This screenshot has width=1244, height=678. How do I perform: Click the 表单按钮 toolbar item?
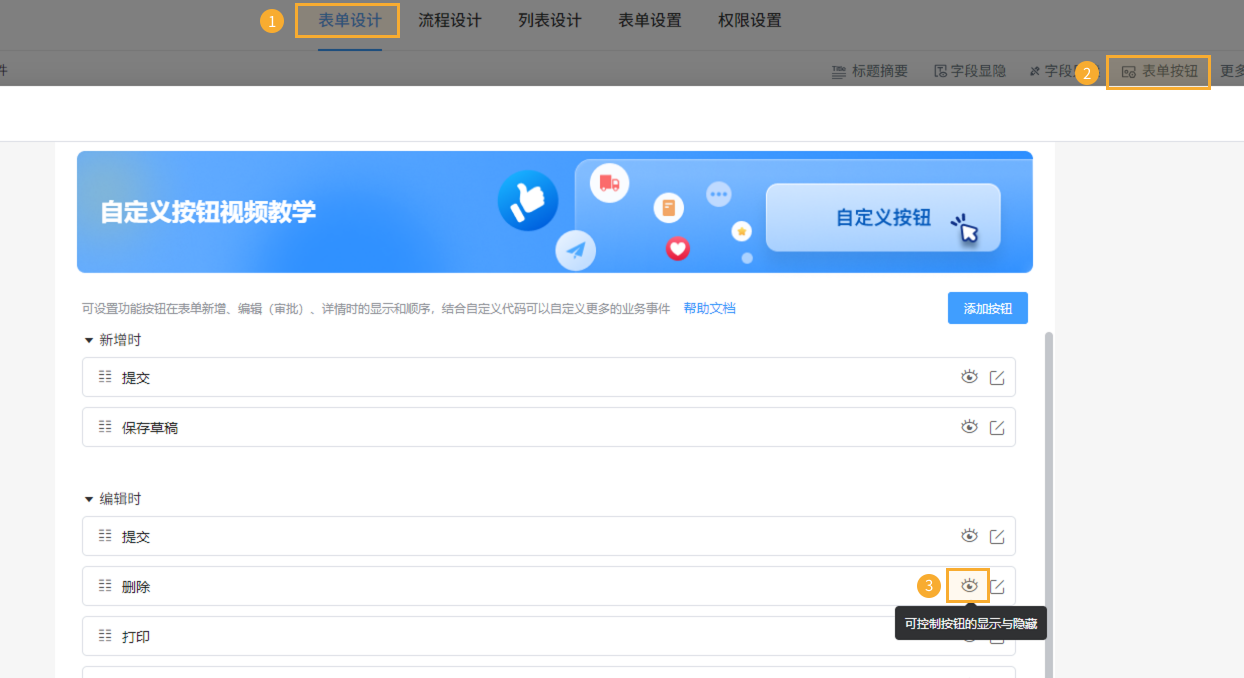(x=1160, y=71)
